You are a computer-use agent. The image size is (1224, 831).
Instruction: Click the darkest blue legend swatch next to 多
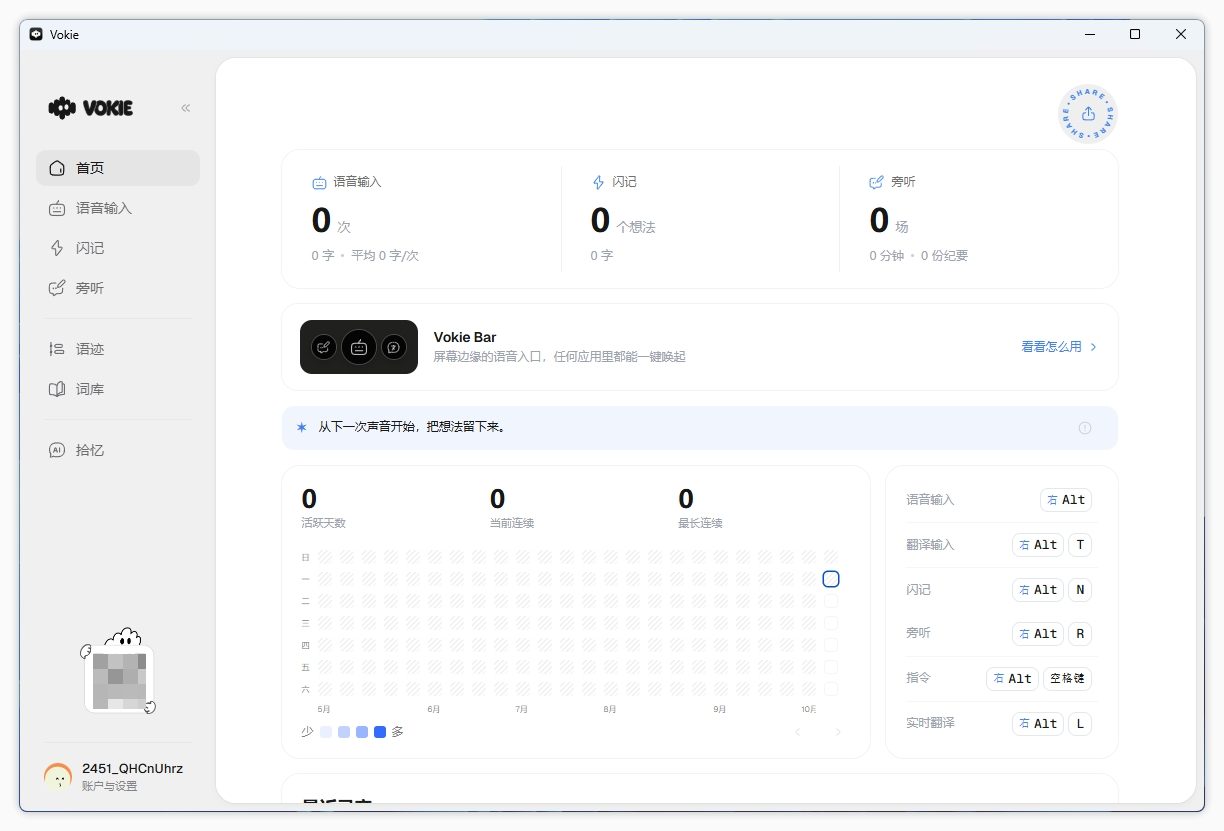(380, 732)
